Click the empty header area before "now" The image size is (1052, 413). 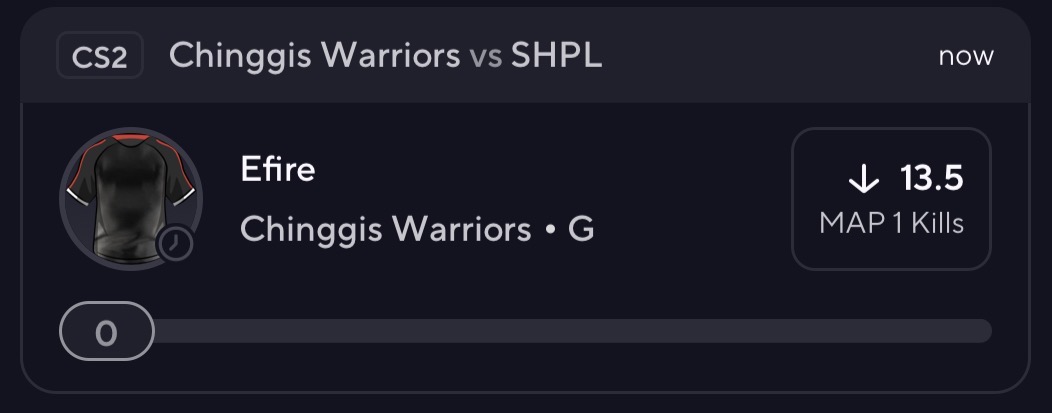click(x=770, y=57)
